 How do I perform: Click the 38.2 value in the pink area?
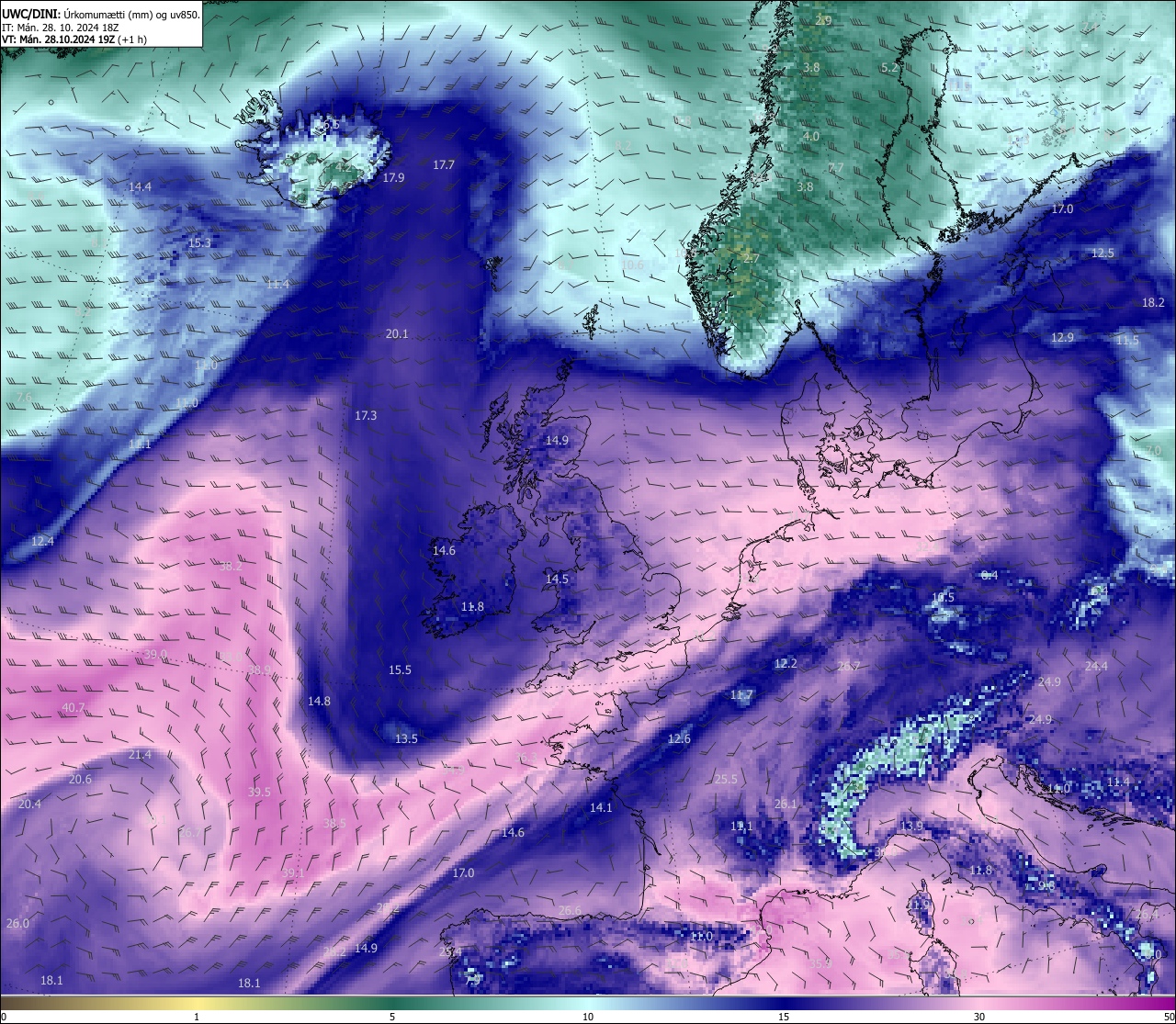(x=231, y=566)
